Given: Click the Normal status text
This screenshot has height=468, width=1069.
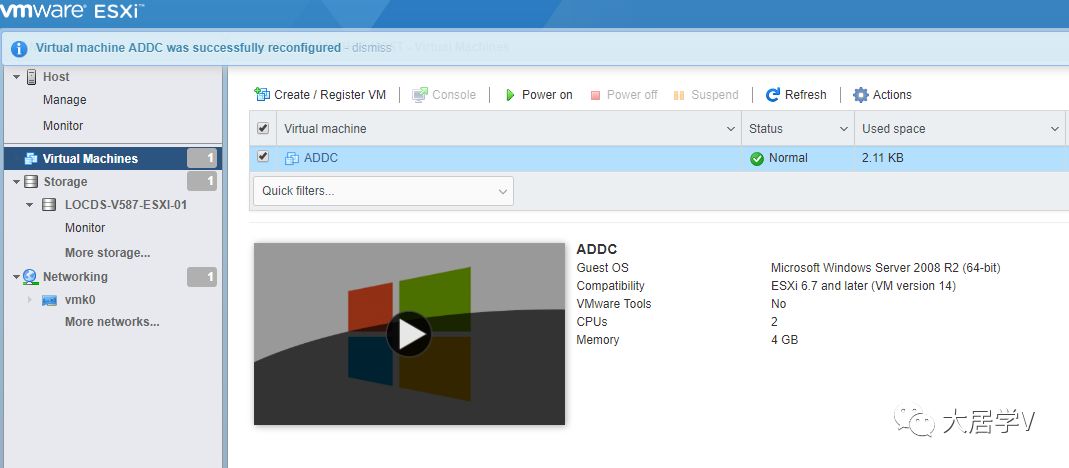Looking at the screenshot, I should point(788,158).
